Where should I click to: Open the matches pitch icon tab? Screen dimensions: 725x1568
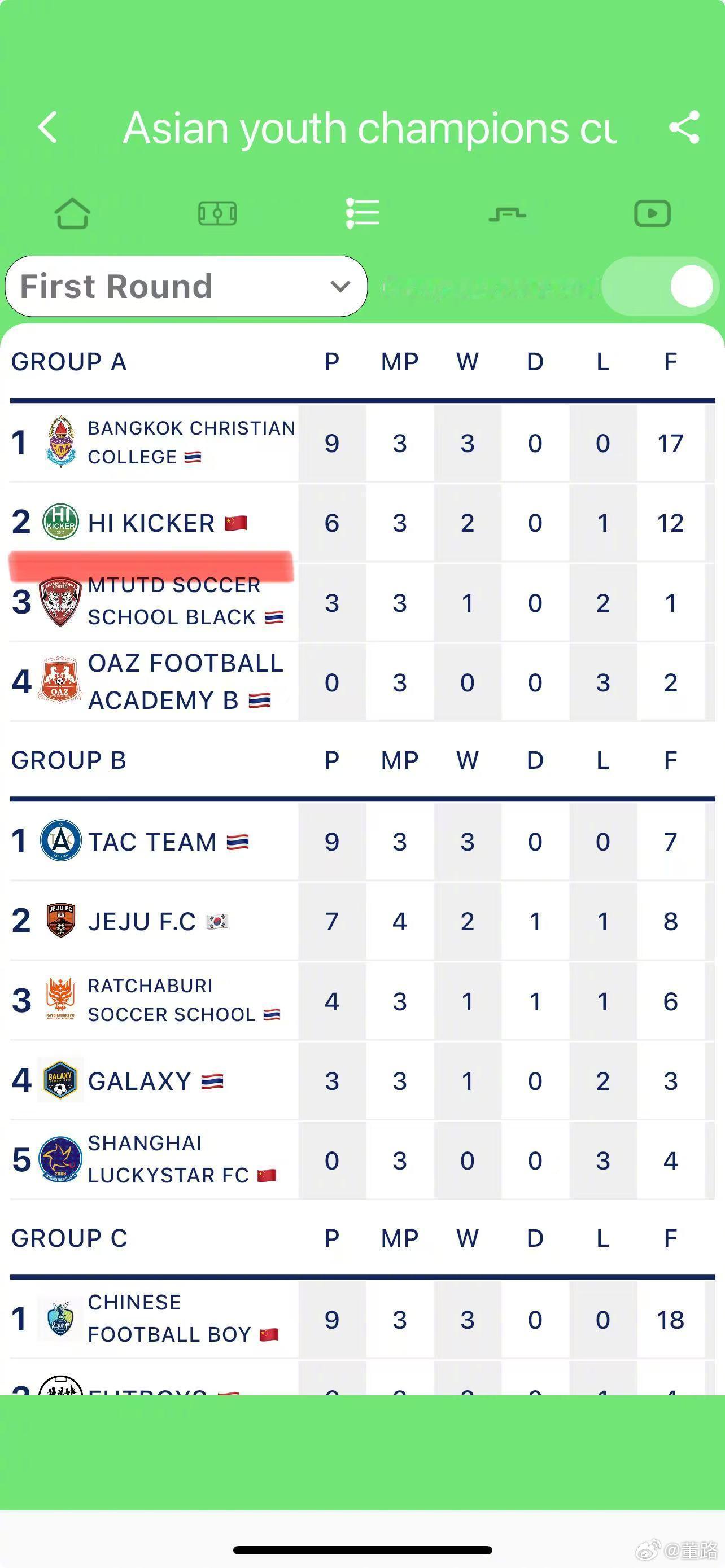(217, 214)
